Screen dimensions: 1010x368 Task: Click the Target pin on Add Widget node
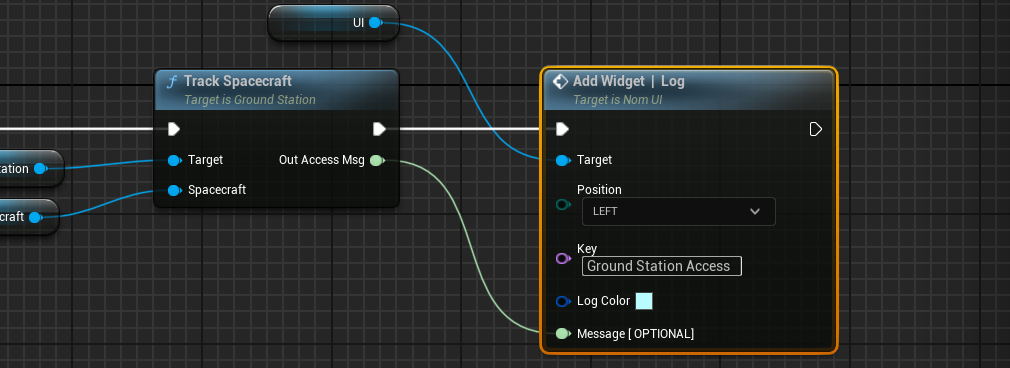(x=563, y=160)
